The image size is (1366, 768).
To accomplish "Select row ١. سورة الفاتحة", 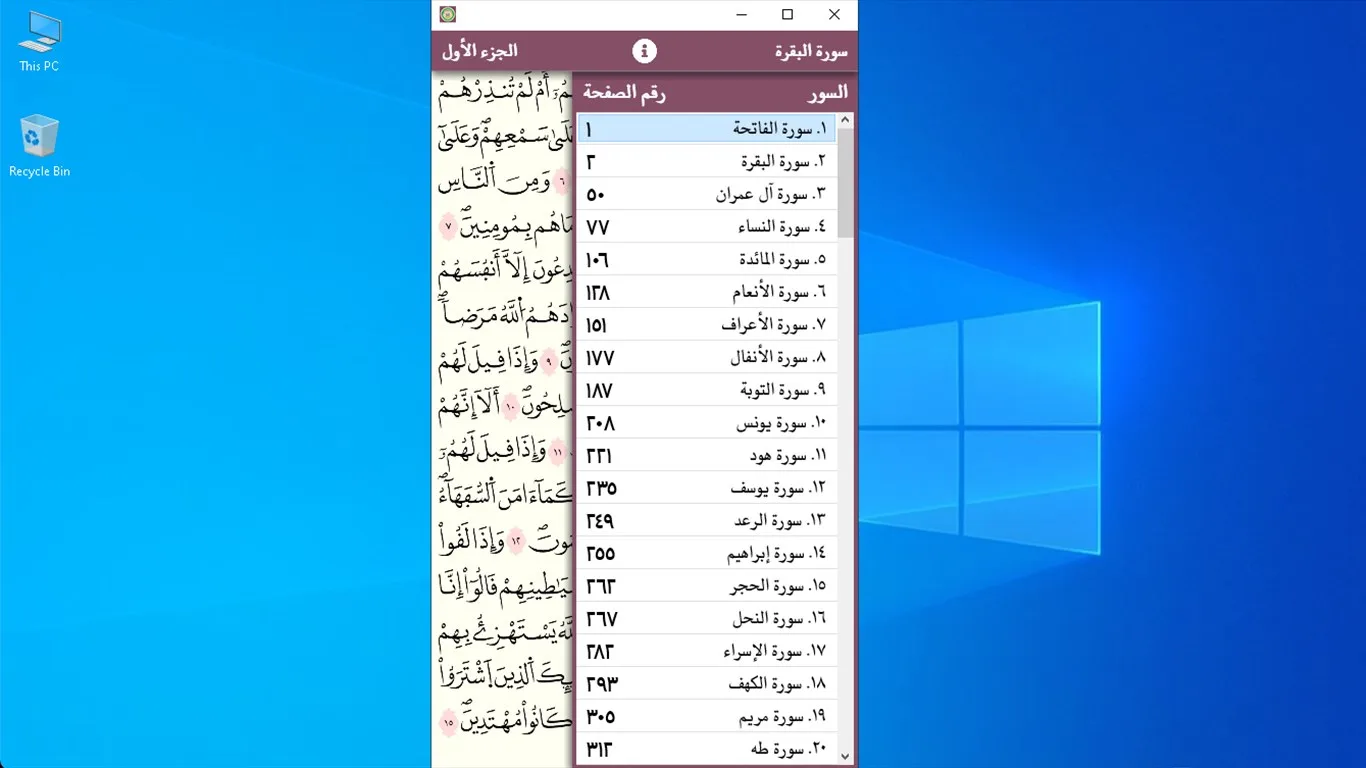I will point(706,129).
